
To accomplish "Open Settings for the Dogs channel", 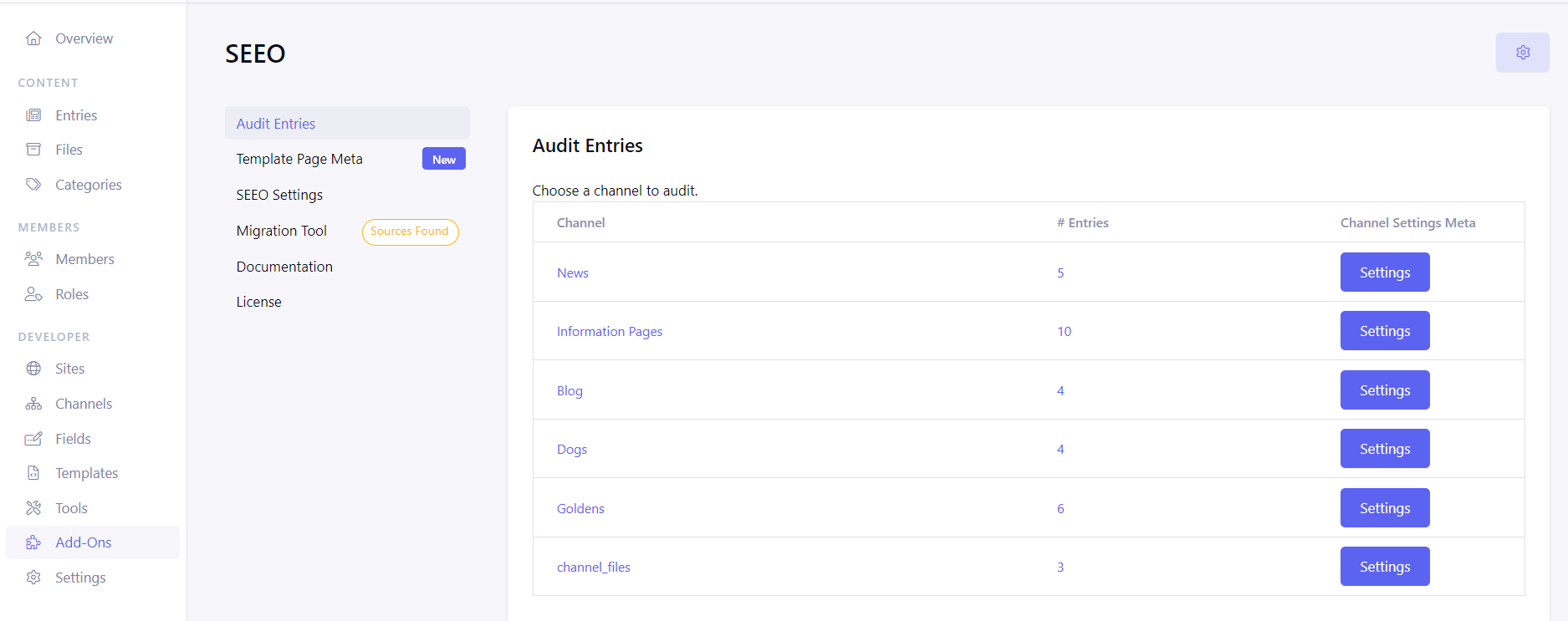I will [1385, 449].
